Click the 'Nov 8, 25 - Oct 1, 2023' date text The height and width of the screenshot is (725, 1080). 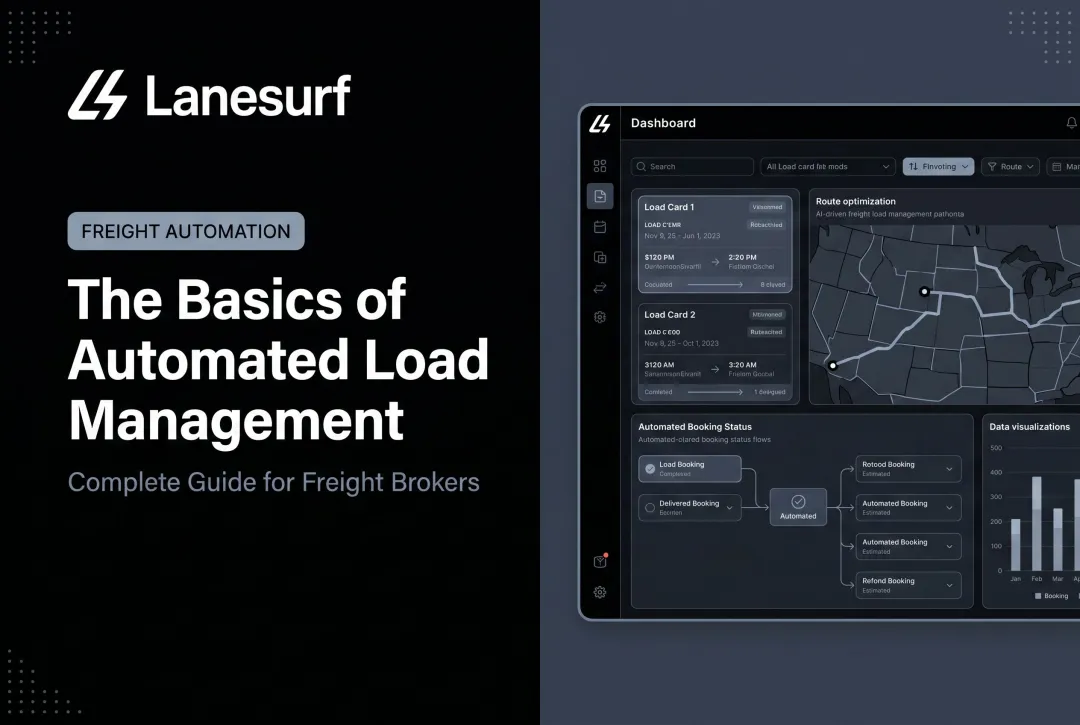(x=681, y=344)
